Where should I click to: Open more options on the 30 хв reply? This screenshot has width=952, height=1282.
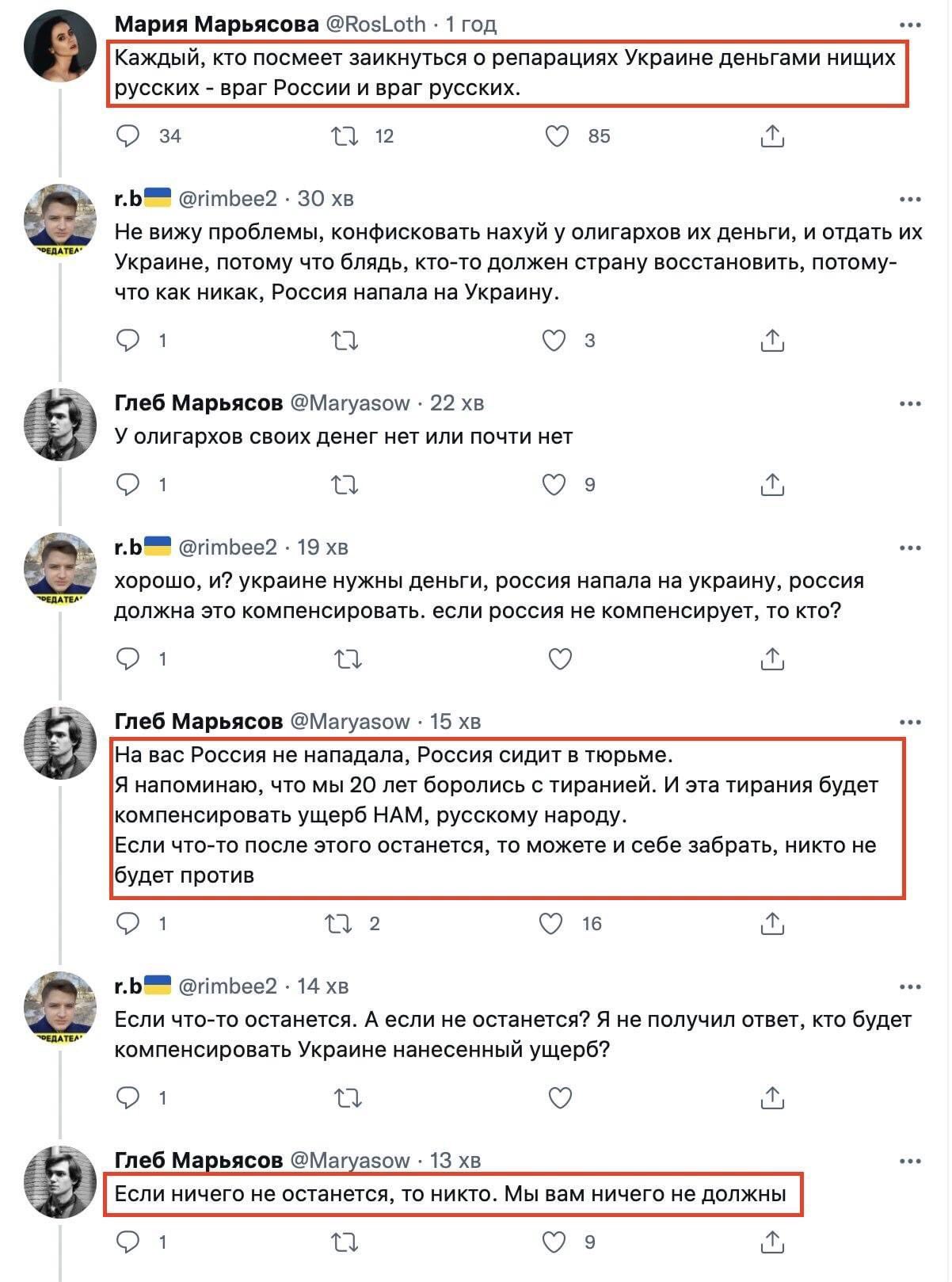click(x=910, y=199)
